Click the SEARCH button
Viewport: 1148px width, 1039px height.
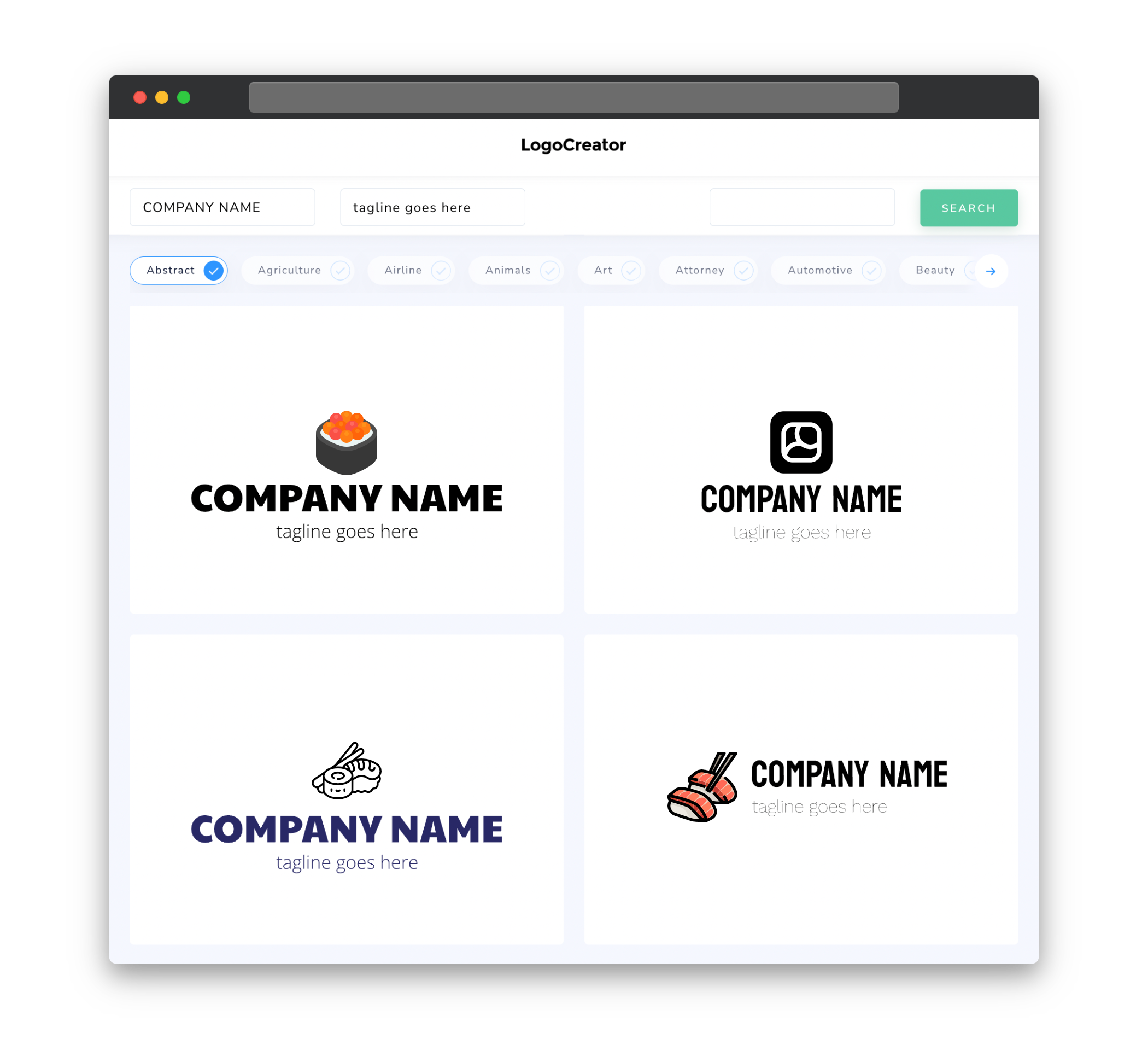968,207
